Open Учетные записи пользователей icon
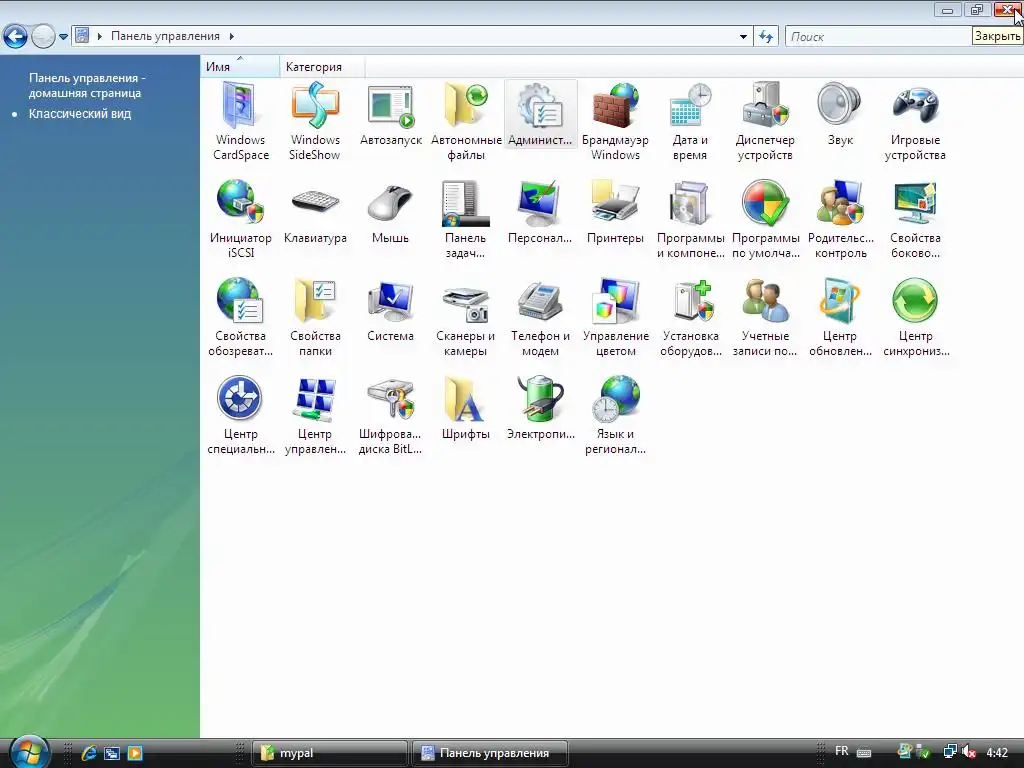 click(x=765, y=317)
